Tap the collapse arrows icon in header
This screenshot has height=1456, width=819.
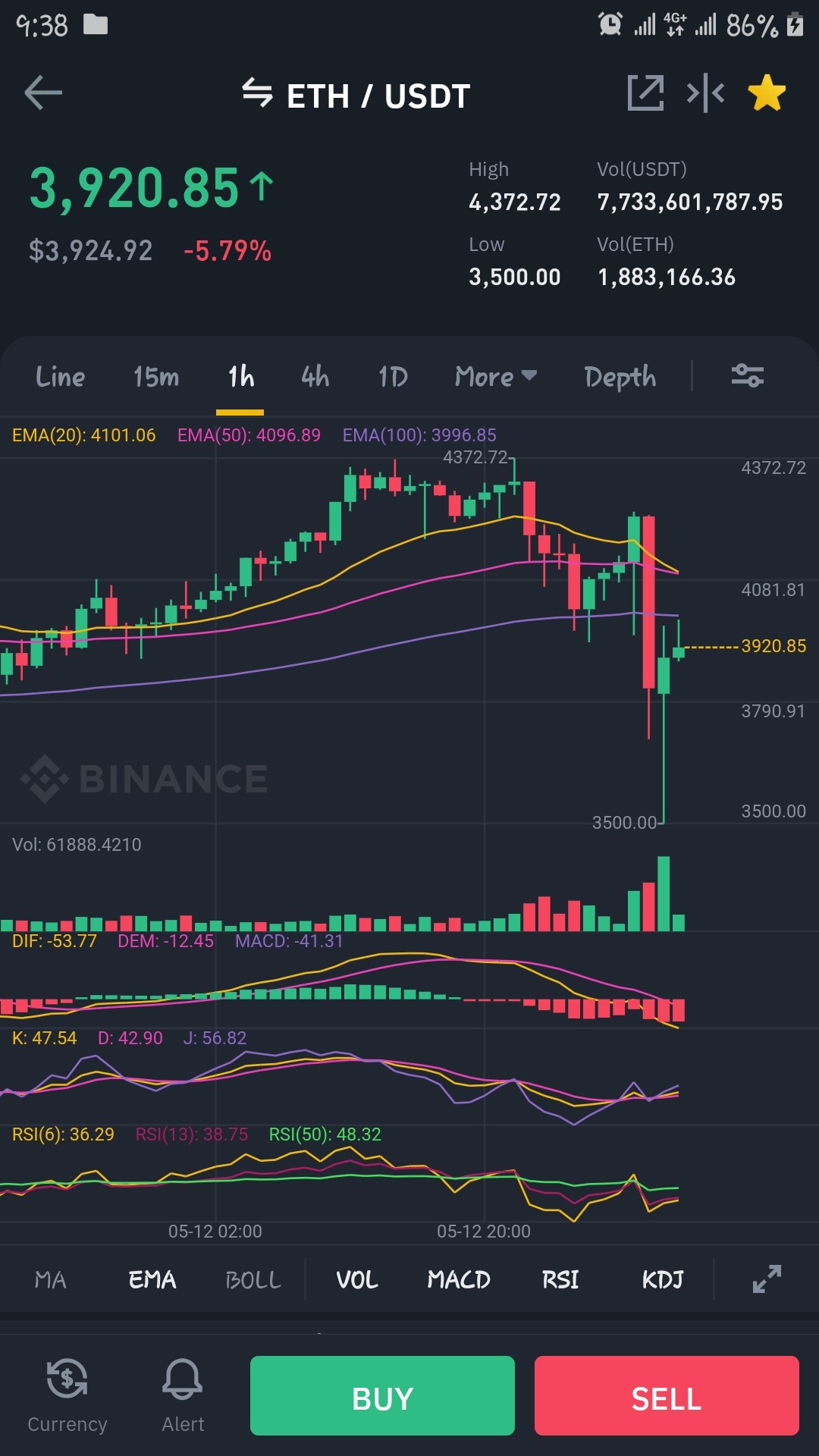705,93
